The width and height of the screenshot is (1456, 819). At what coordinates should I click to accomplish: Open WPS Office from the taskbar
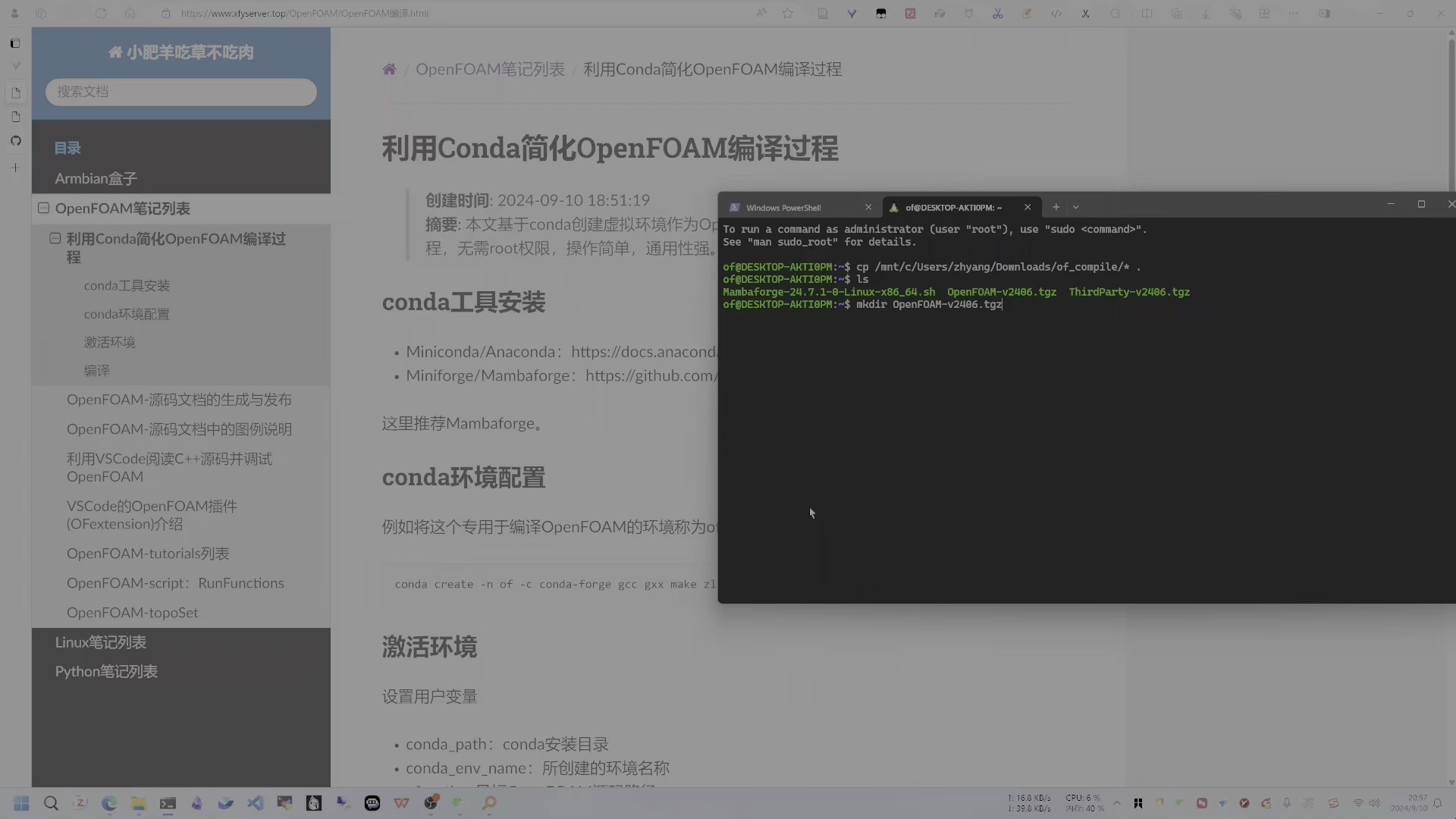pos(401,803)
